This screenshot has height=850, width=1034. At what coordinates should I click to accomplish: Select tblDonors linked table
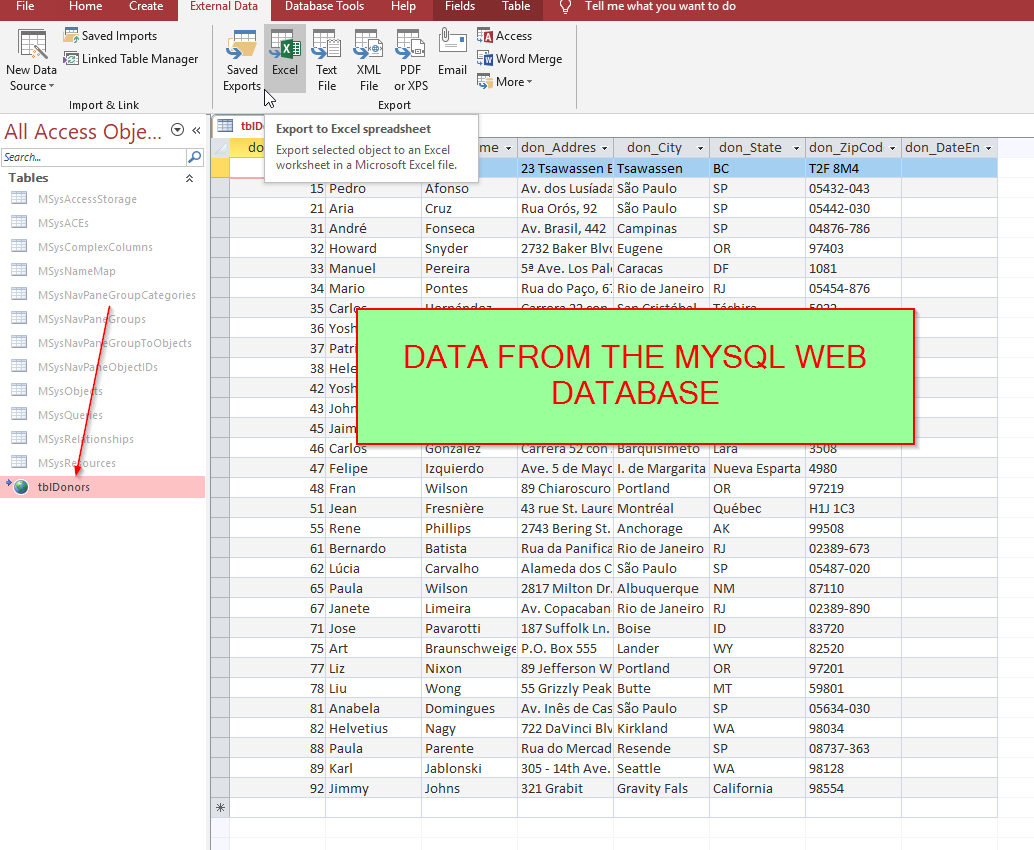(103, 487)
